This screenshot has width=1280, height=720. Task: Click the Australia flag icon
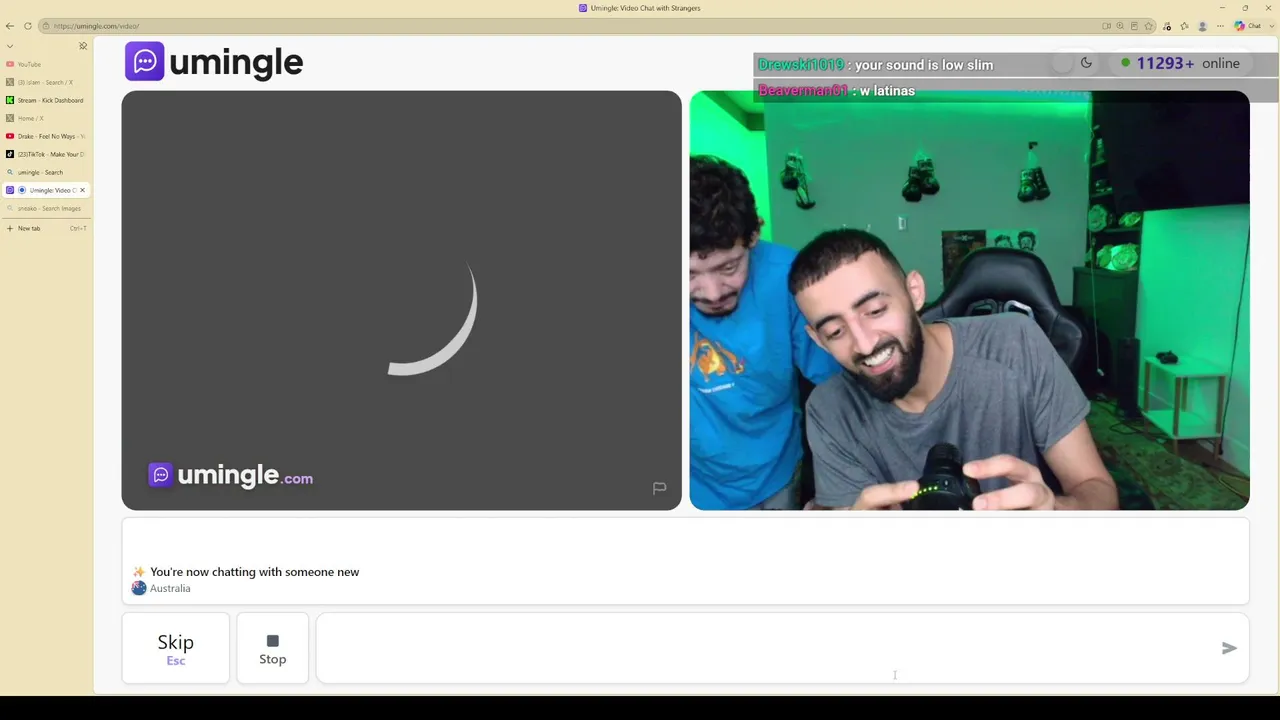(139, 588)
